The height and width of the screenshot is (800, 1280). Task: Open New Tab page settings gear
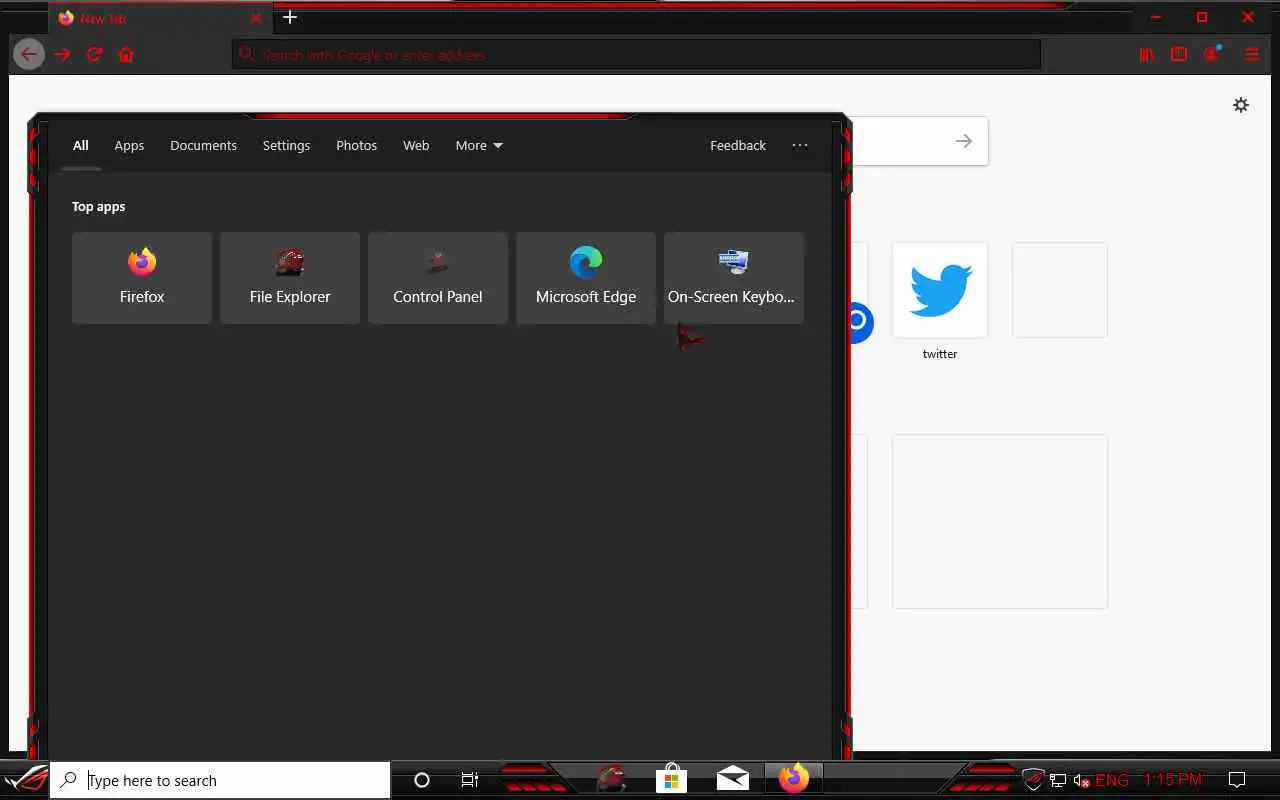point(1241,105)
